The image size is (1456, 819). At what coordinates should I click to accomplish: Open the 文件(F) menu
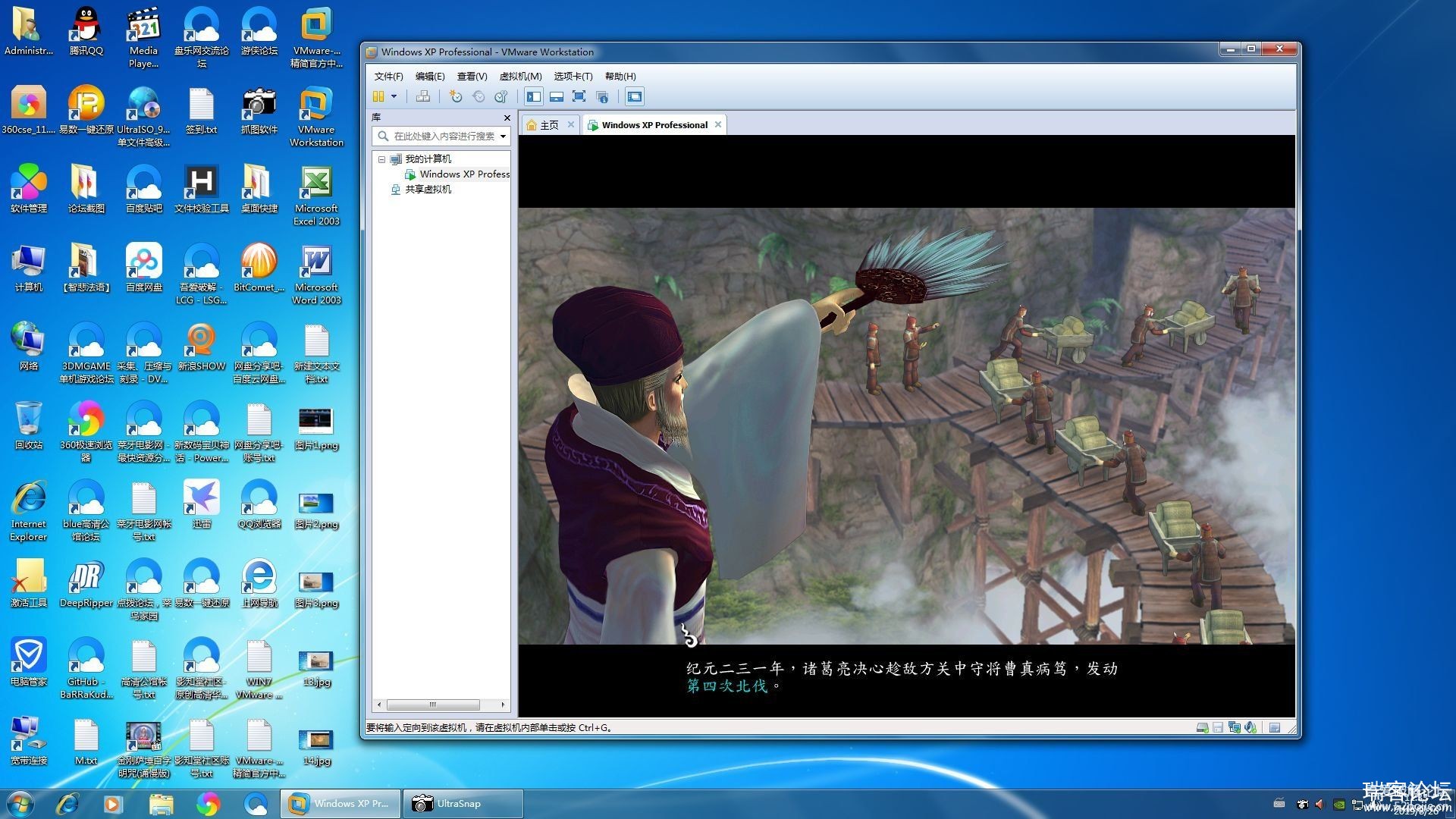click(x=388, y=76)
